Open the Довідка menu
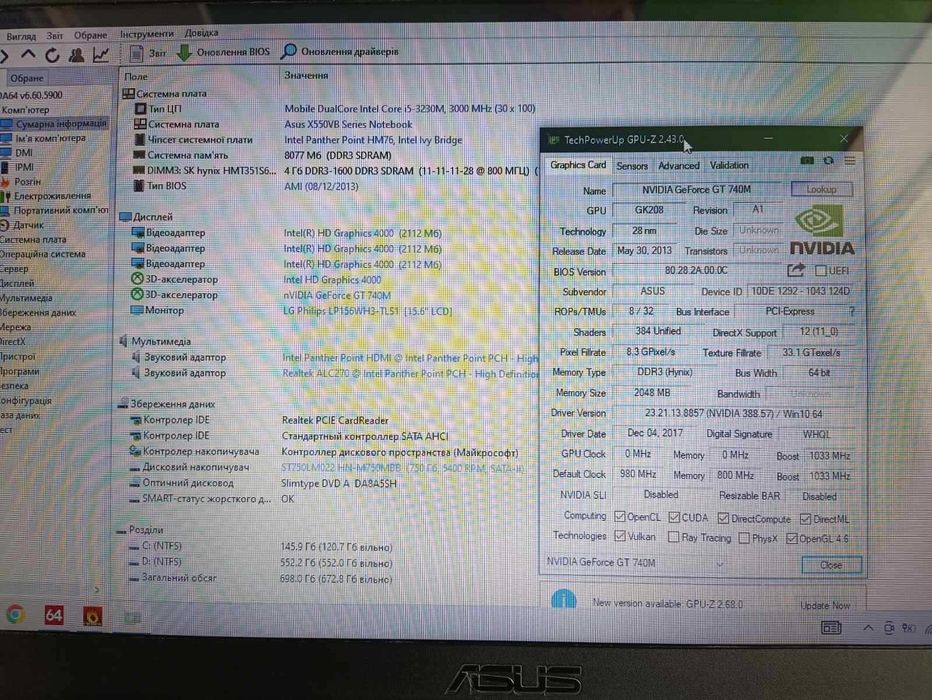This screenshot has width=932, height=700. pyautogui.click(x=201, y=33)
